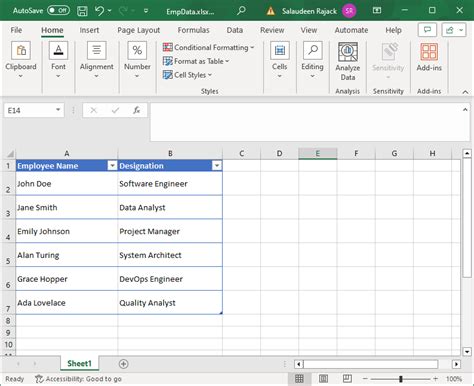Open the undo history dropdown arrow
The width and height of the screenshot is (474, 386).
pos(110,11)
